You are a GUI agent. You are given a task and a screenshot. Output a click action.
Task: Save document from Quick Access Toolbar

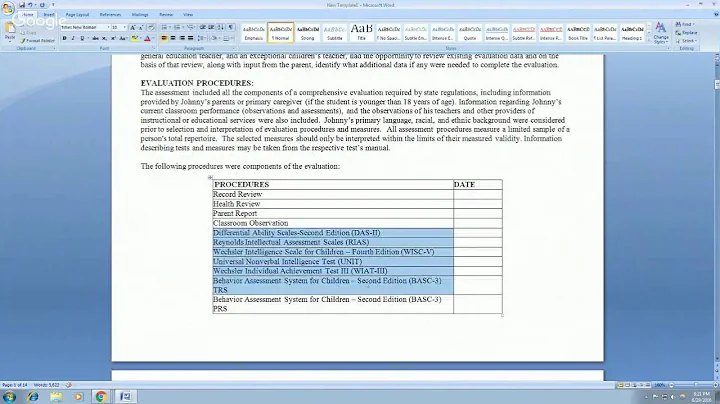(22, 5)
